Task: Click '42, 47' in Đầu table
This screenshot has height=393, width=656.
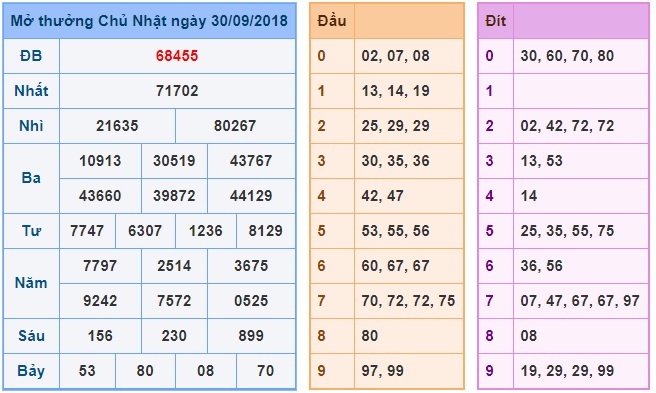Action: point(382,195)
